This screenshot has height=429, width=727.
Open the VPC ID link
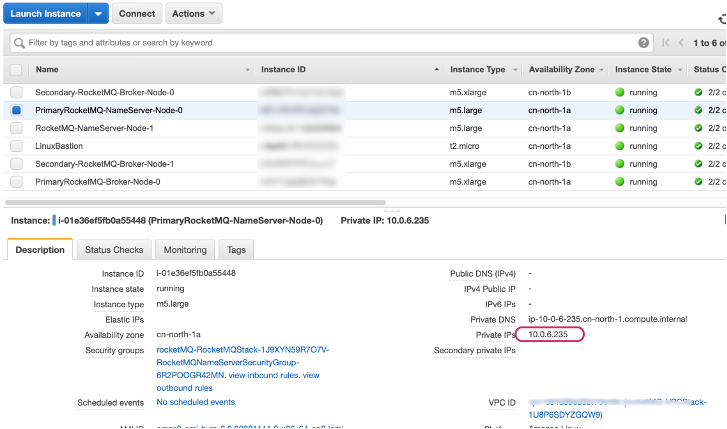point(617,408)
